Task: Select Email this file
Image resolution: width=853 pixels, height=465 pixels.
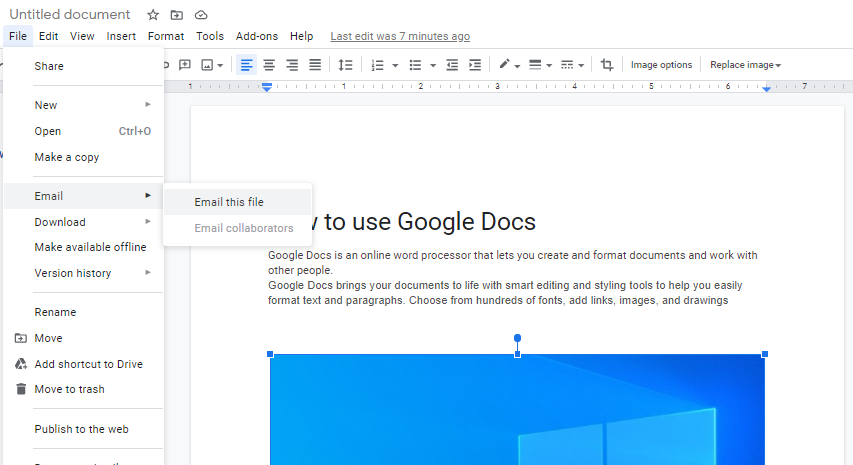Action: (x=229, y=202)
